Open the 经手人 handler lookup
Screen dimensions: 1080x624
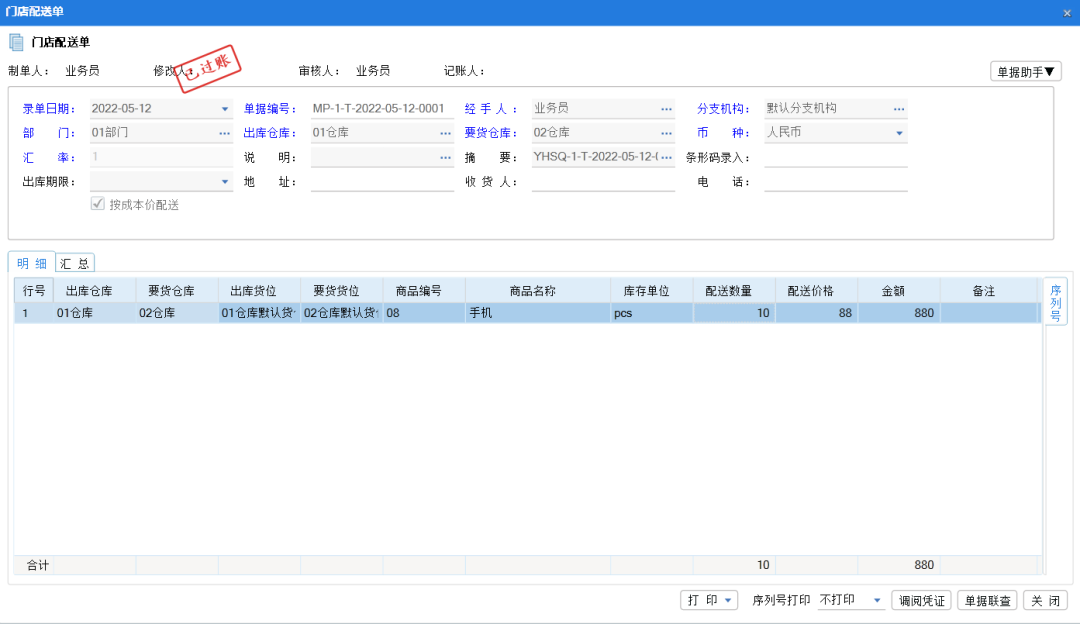coord(666,107)
